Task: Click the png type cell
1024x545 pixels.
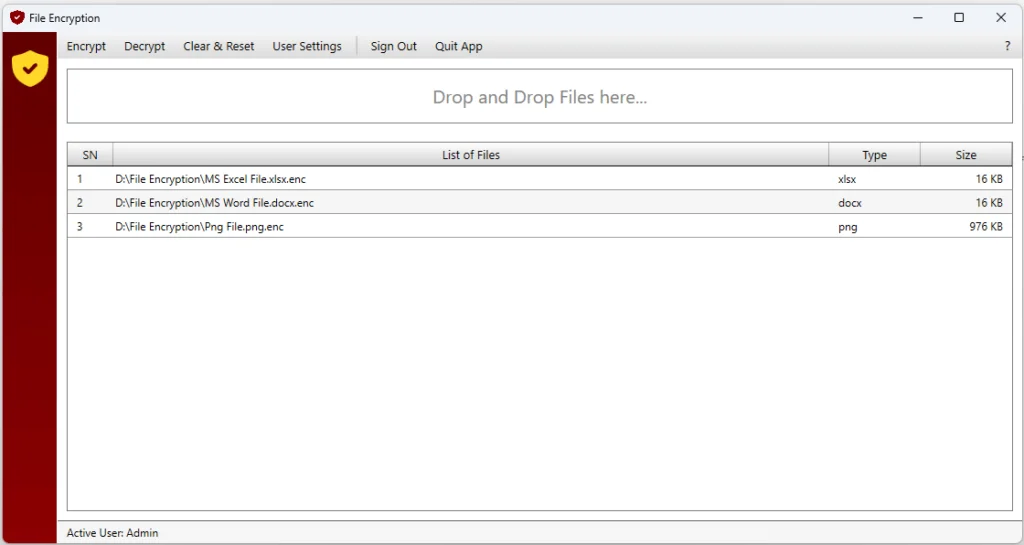Action: click(x=848, y=227)
